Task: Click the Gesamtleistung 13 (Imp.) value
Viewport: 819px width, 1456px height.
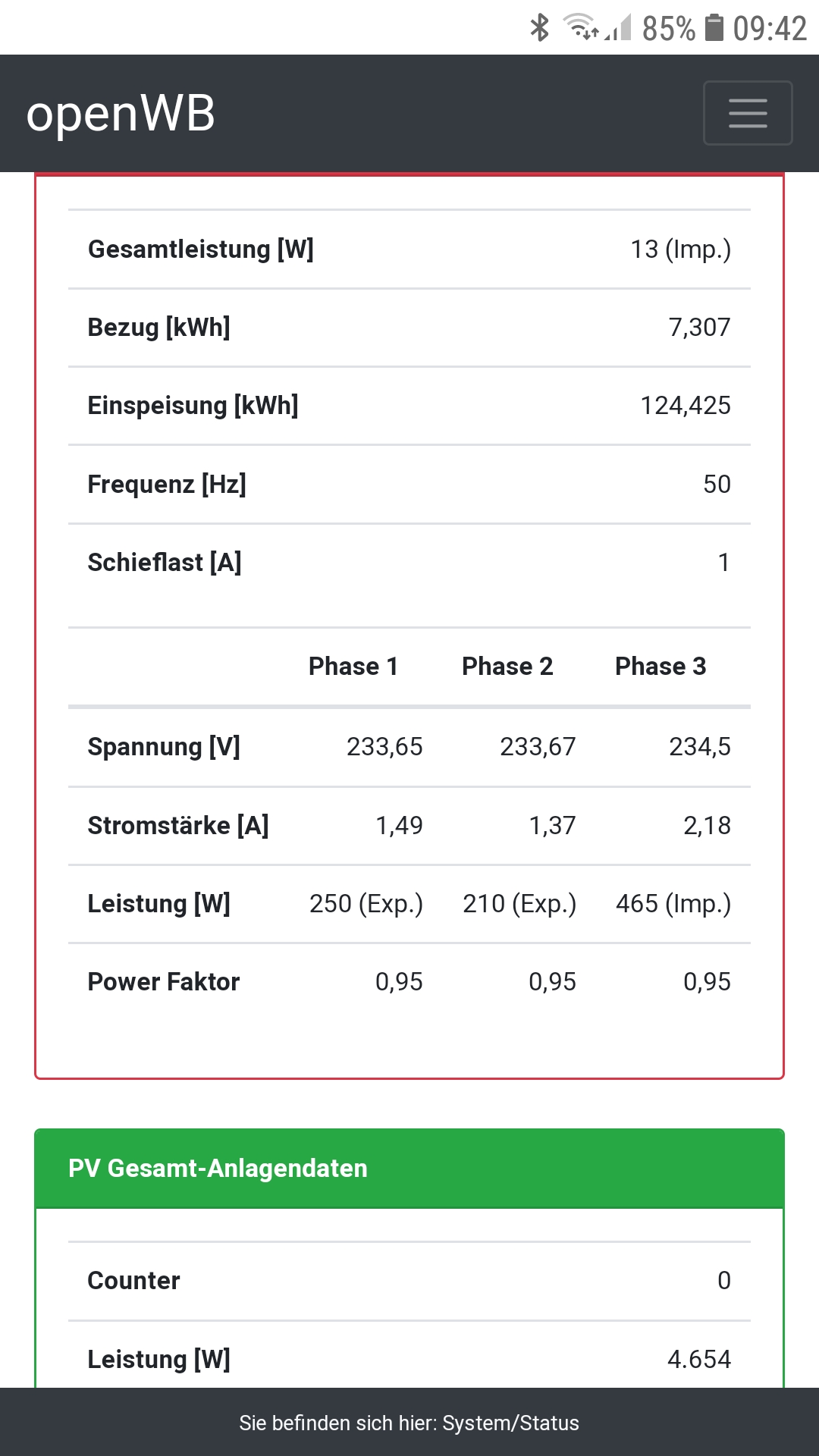Action: pyautogui.click(x=680, y=249)
